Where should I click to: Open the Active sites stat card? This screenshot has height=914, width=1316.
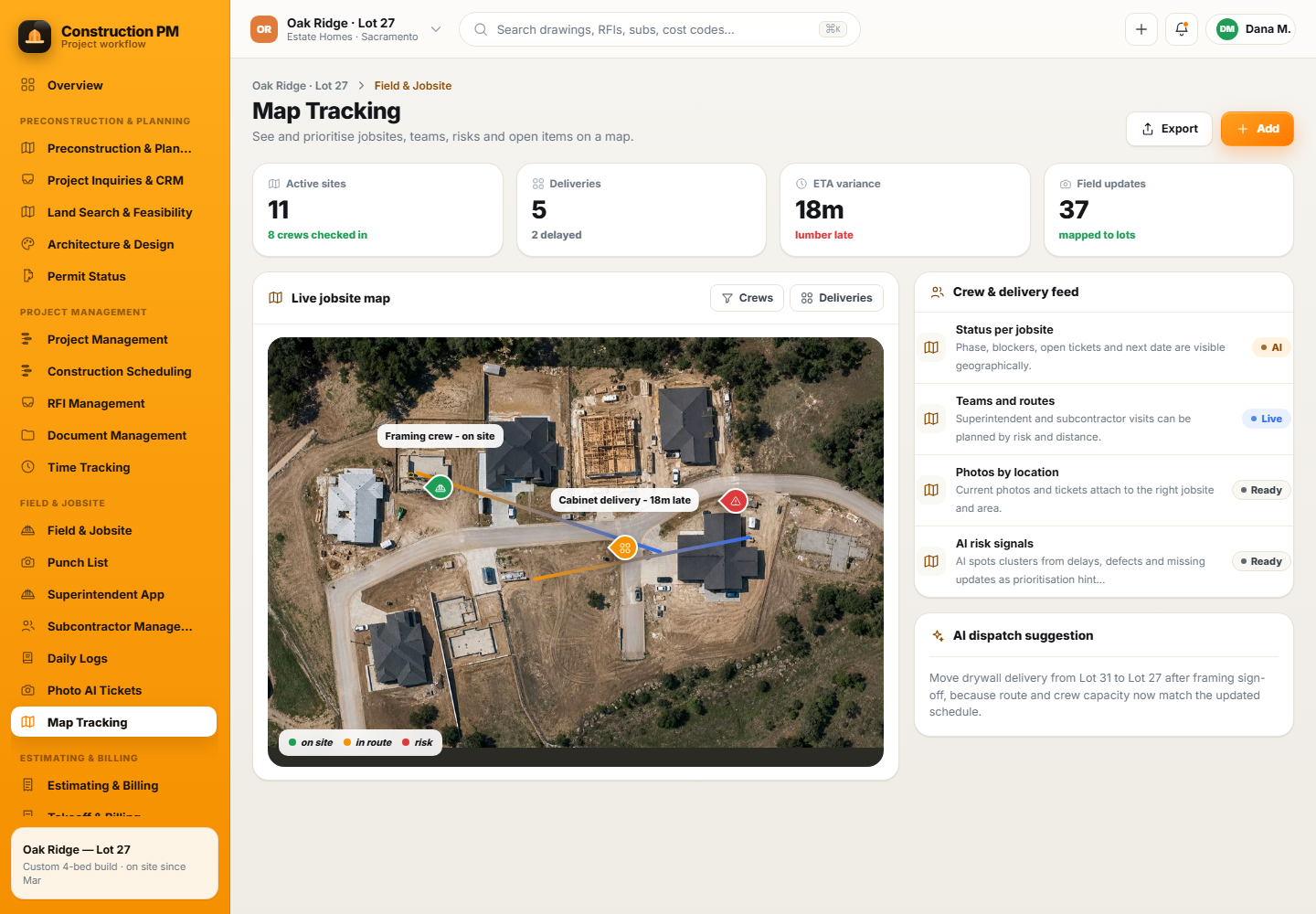point(377,210)
